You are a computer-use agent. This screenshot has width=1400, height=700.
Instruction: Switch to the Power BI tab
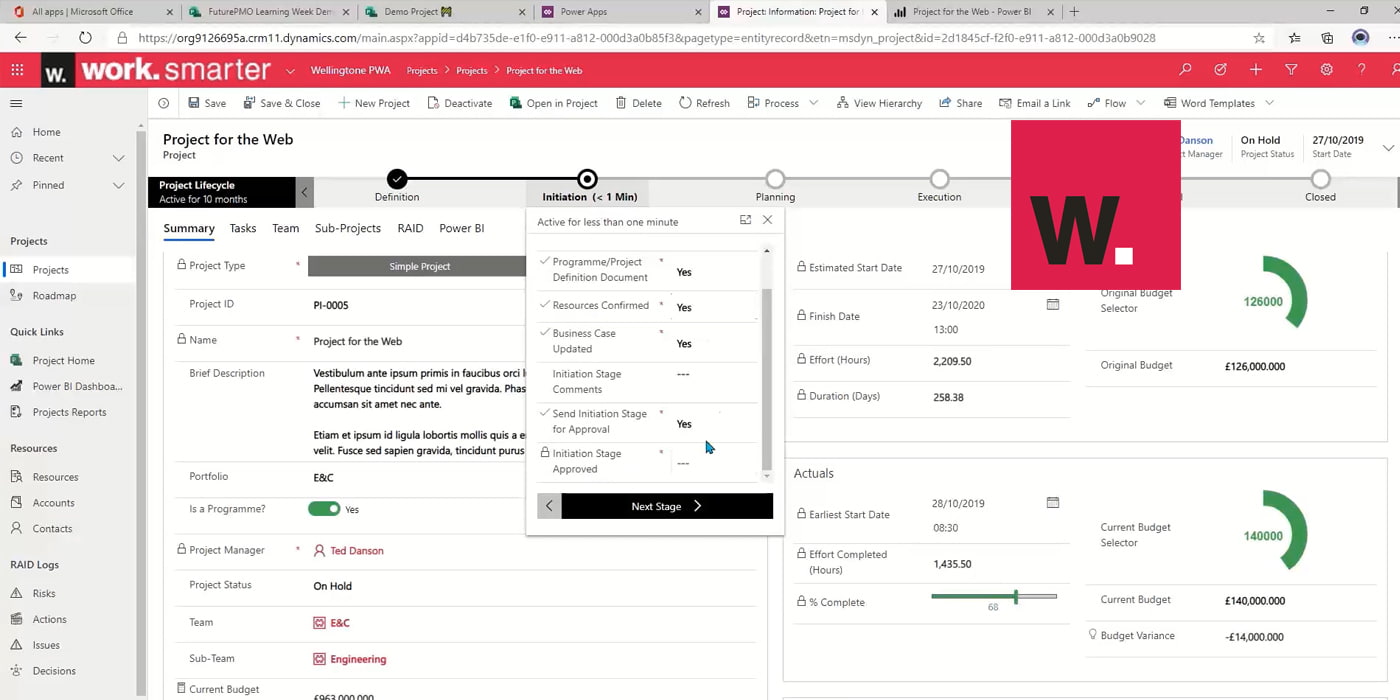(462, 228)
